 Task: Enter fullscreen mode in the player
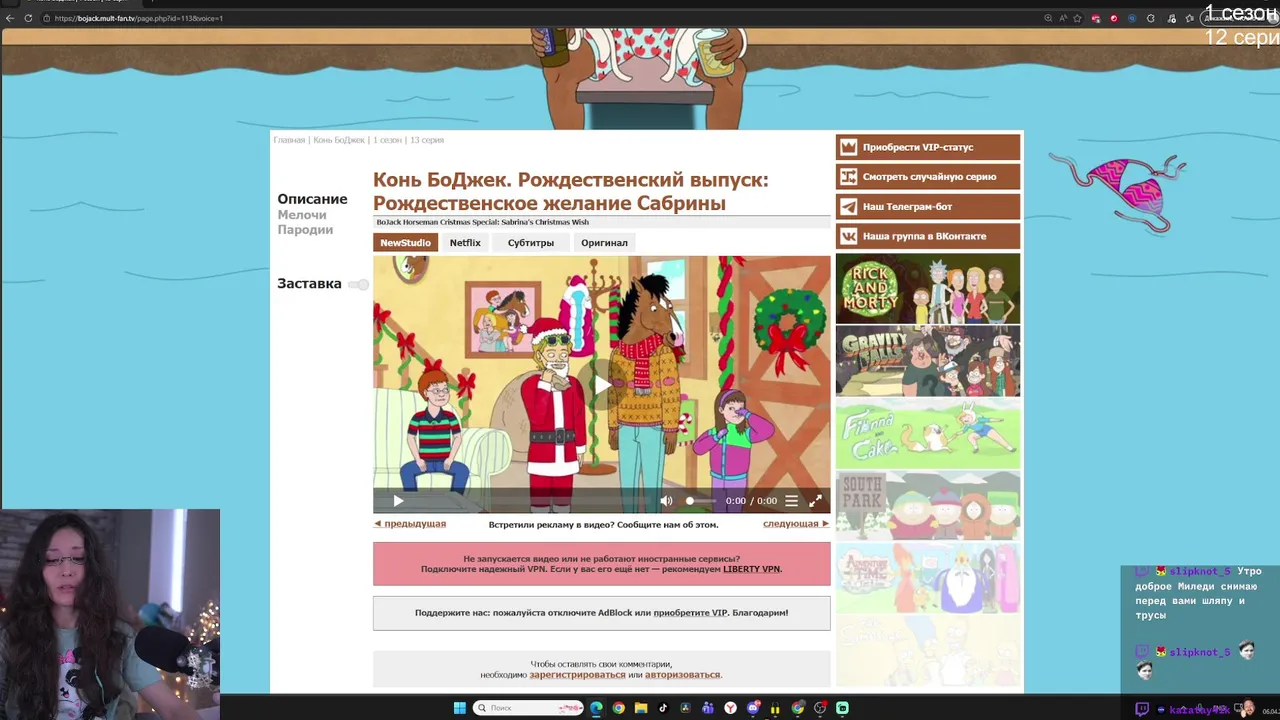click(x=815, y=501)
